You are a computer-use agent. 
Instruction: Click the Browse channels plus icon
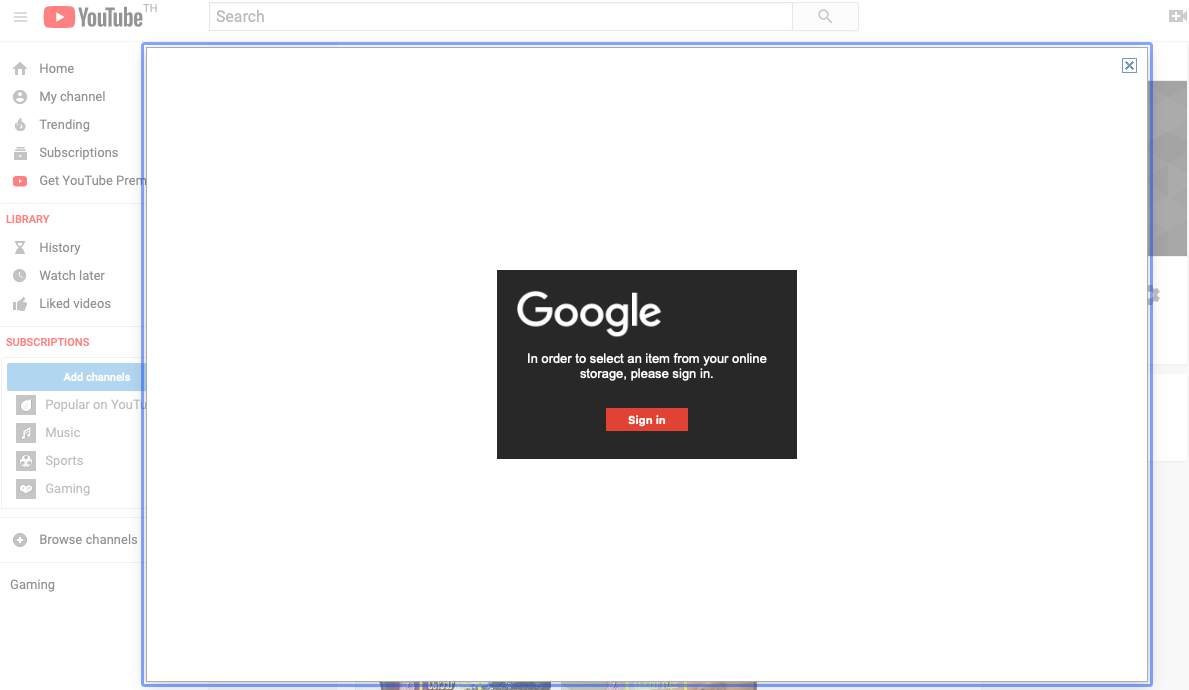tap(20, 540)
